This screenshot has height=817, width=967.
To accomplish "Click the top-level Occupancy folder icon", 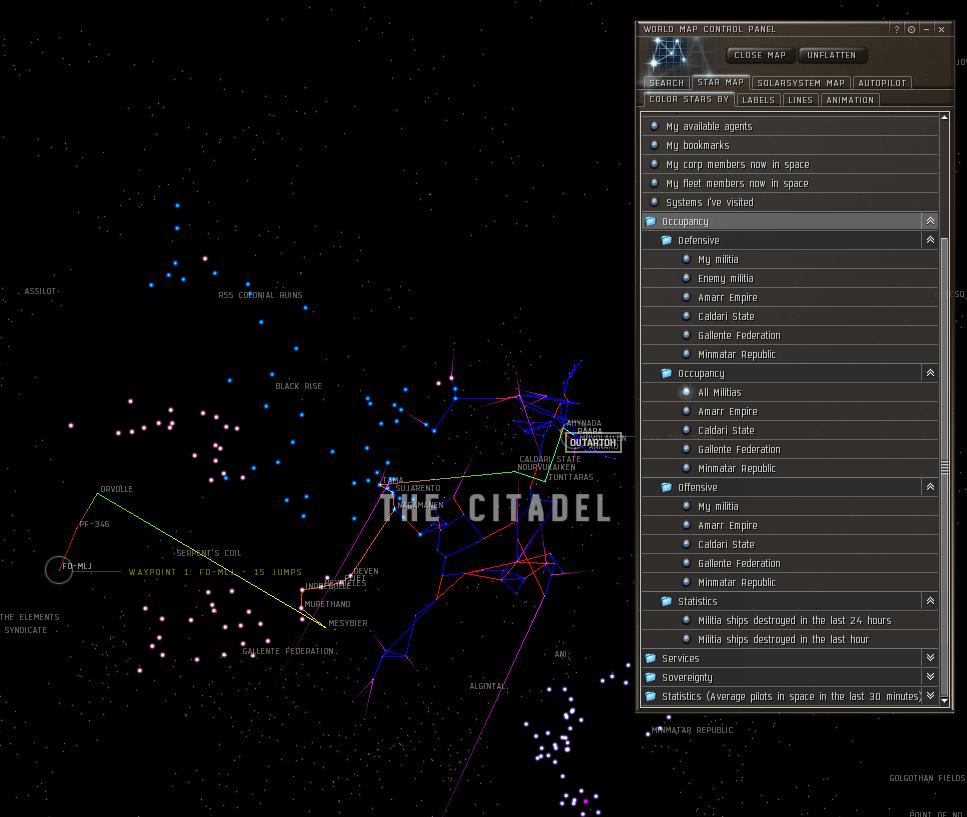I will click(650, 221).
